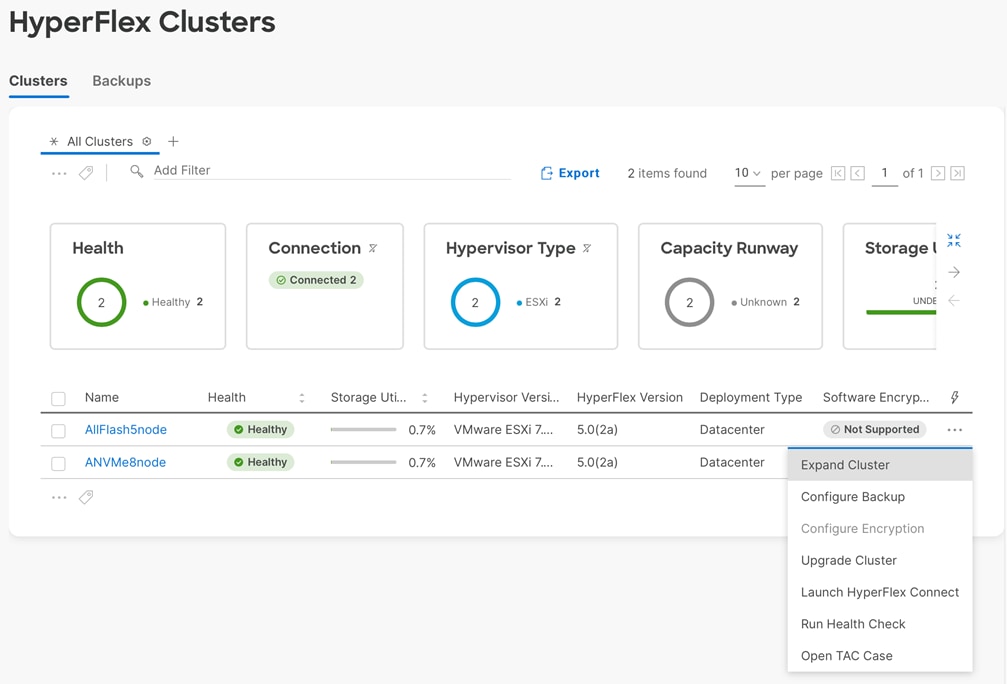1007x684 pixels.
Task: Filter by Healthy 2 legend
Action: (173, 302)
